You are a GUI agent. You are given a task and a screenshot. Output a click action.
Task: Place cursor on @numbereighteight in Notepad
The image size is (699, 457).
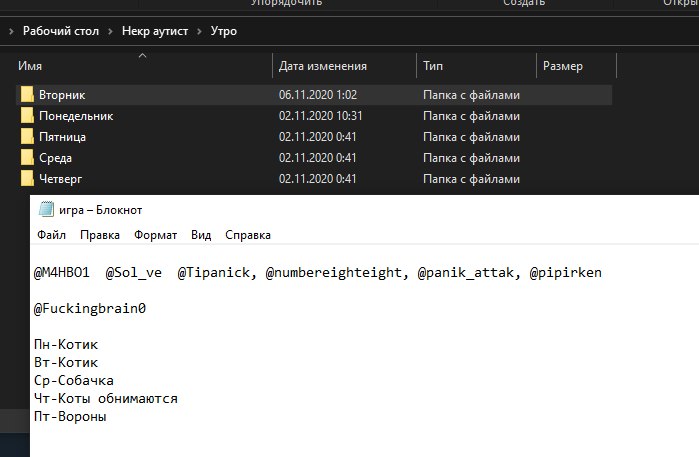click(x=333, y=272)
